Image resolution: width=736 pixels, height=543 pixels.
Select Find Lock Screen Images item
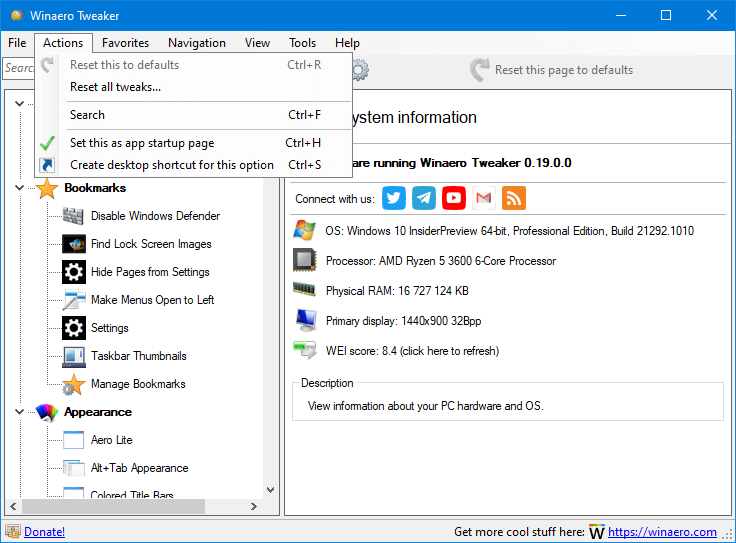pyautogui.click(x=151, y=244)
